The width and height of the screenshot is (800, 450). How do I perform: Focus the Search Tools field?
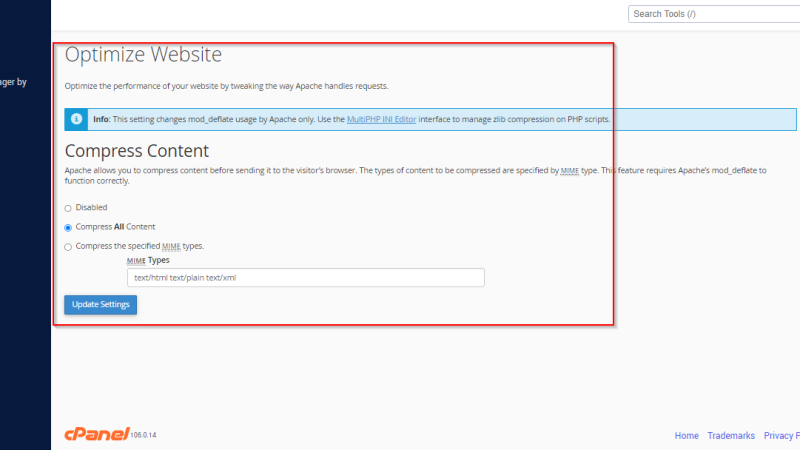click(714, 14)
